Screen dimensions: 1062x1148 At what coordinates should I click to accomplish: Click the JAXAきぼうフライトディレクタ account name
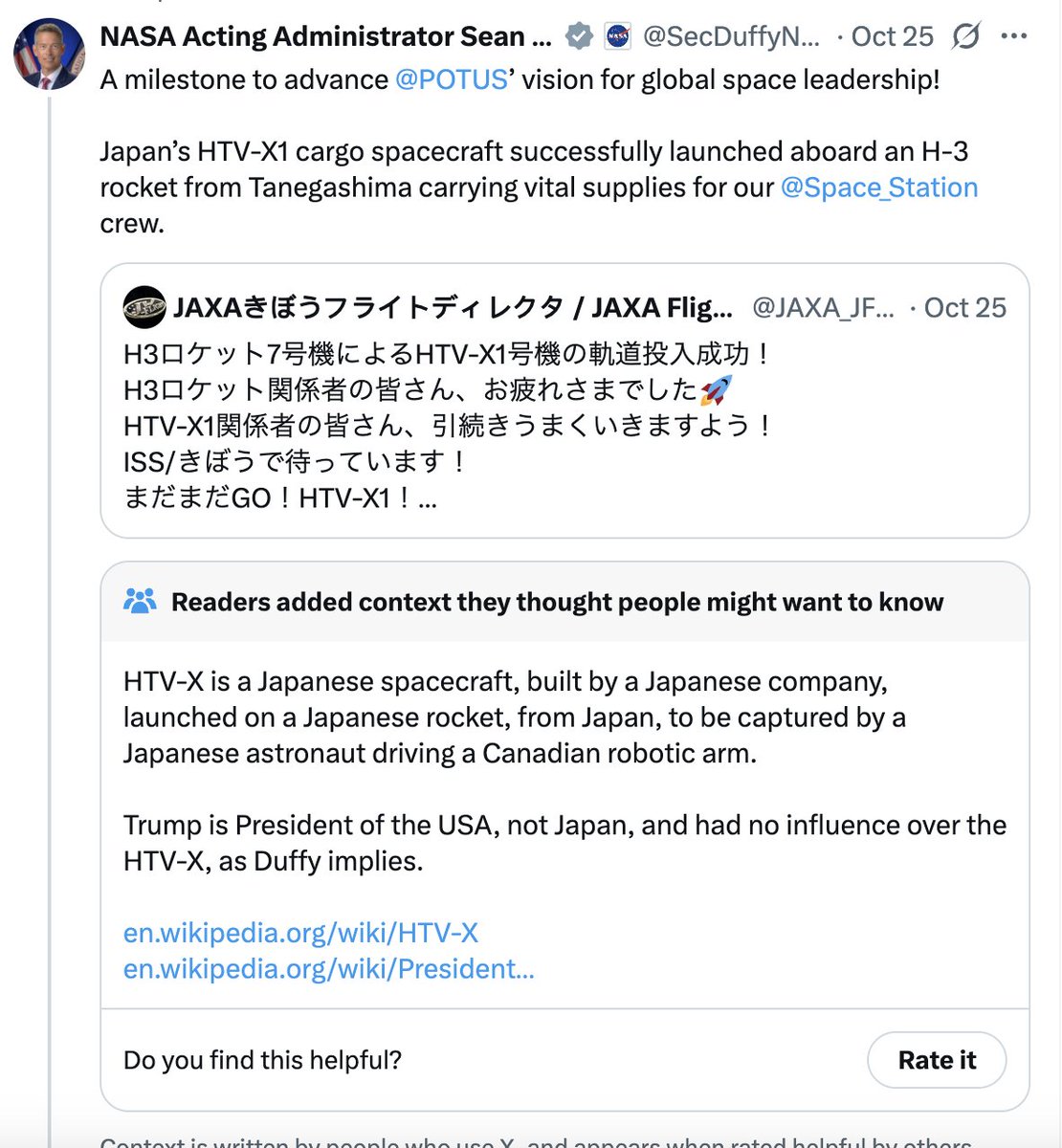[x=453, y=307]
